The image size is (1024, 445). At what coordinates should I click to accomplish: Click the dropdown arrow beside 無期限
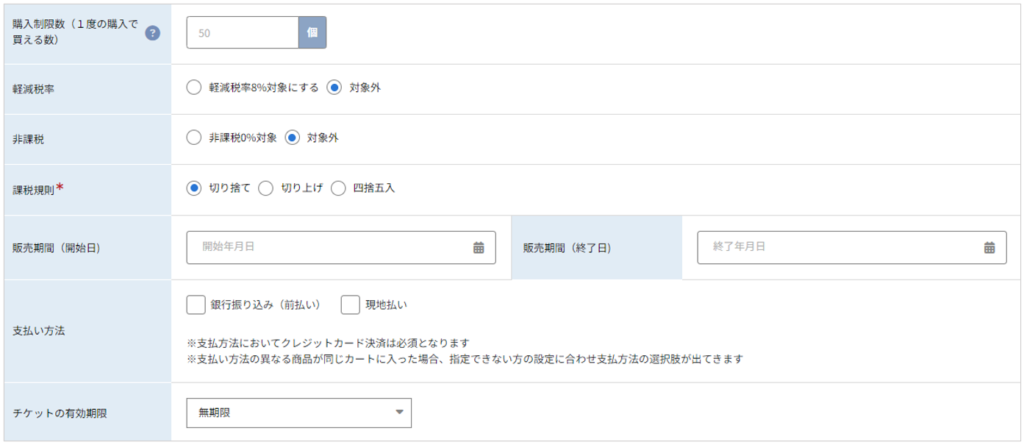pyautogui.click(x=399, y=412)
